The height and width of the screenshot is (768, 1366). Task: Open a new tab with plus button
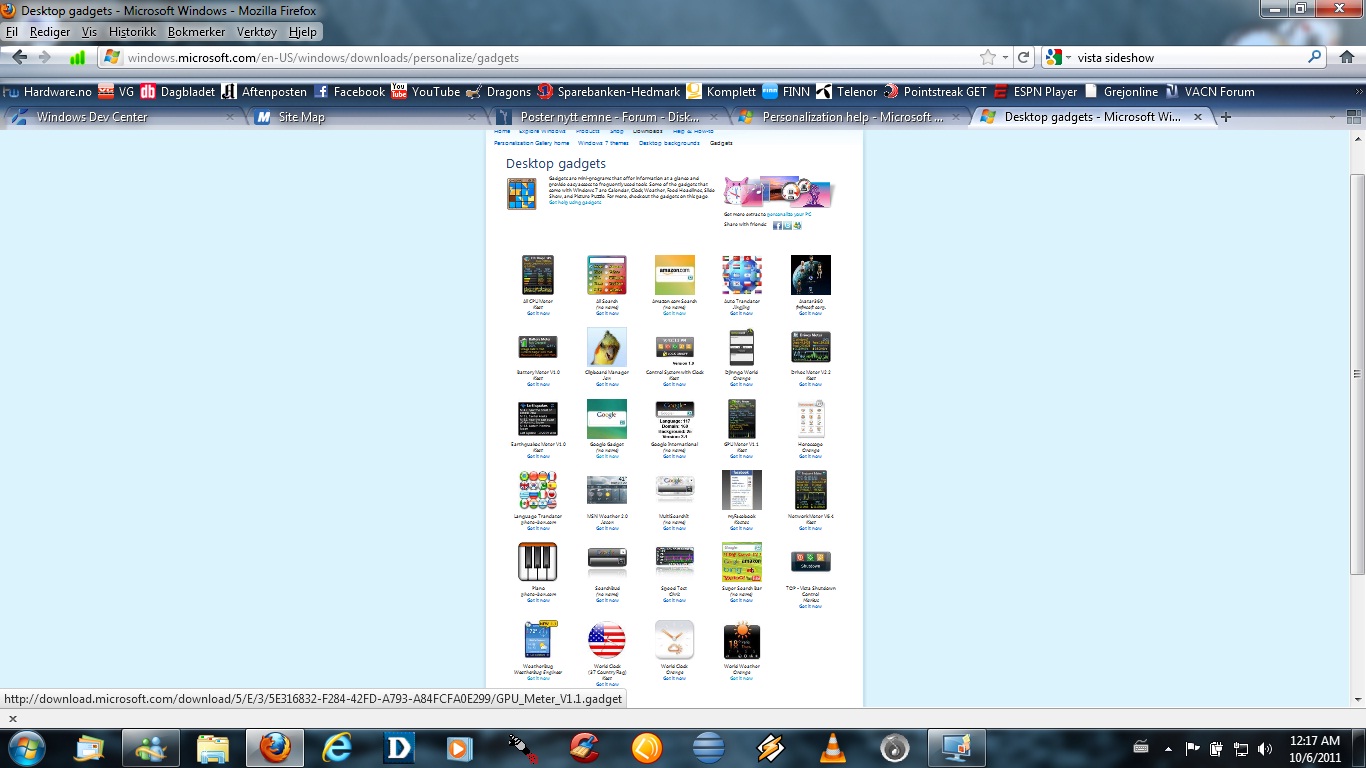click(1226, 117)
